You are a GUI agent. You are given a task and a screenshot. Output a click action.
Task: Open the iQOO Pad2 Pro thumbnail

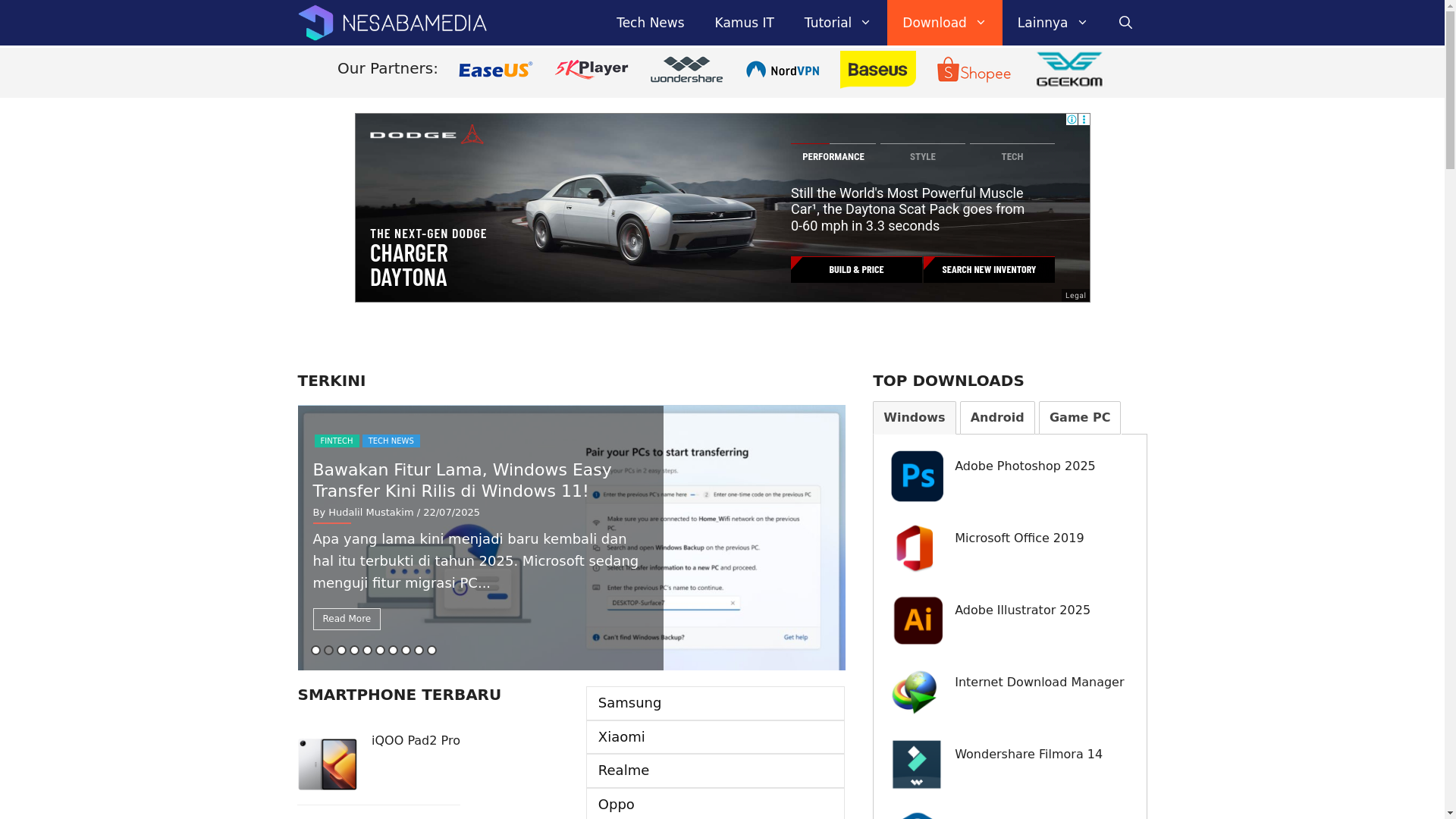pyautogui.click(x=327, y=764)
